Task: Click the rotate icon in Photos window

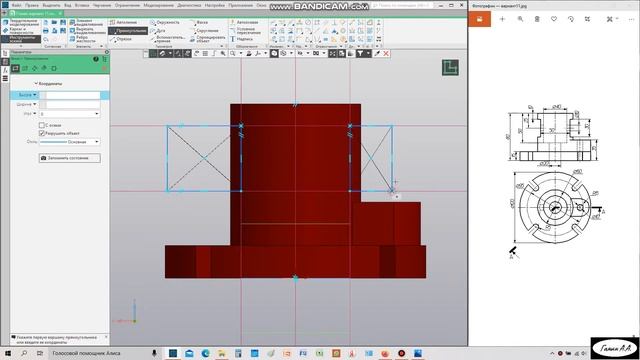Action: coord(571,19)
